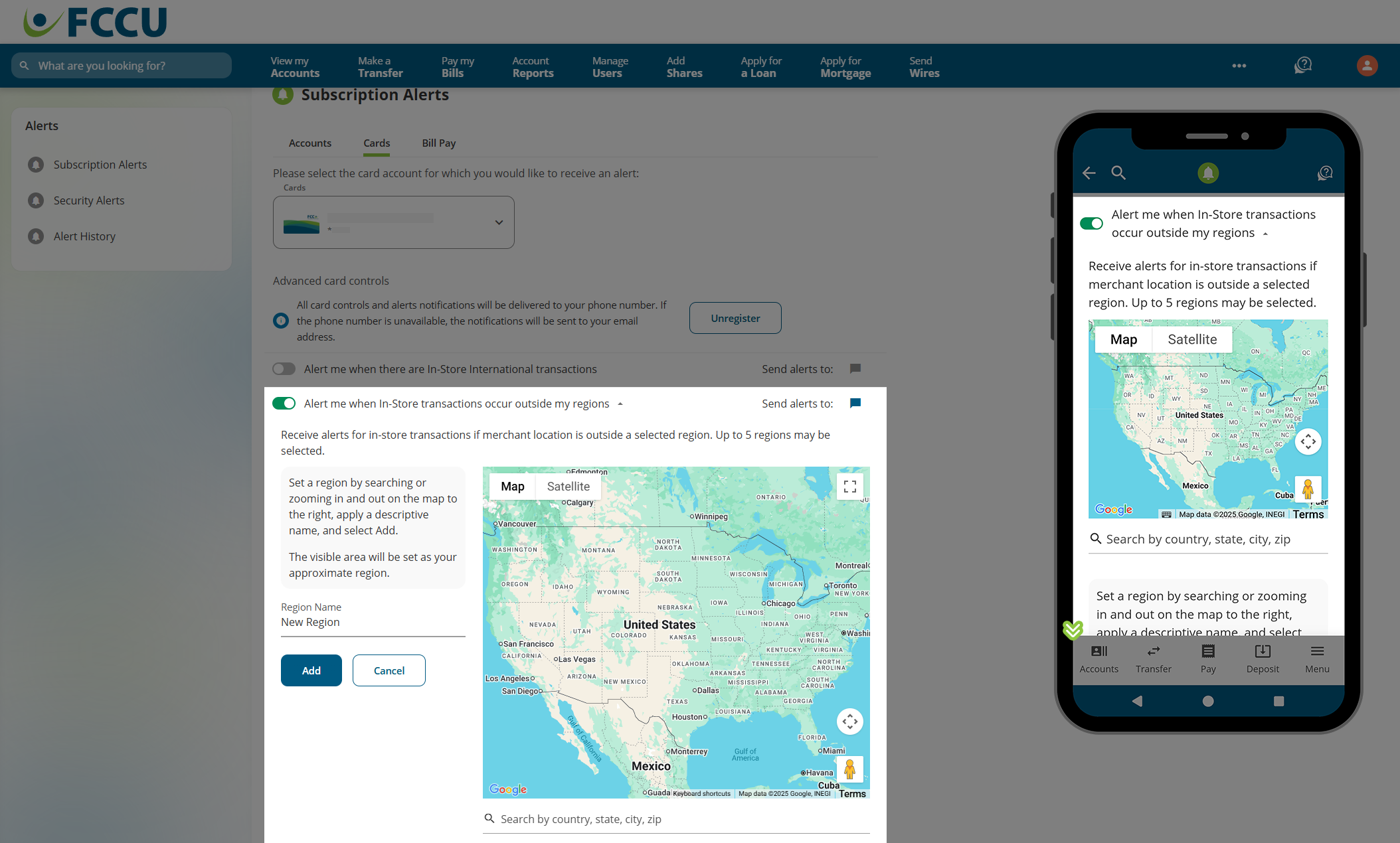Open the help chat icon in top navigation
This screenshot has width=1400, height=843.
coord(1302,65)
